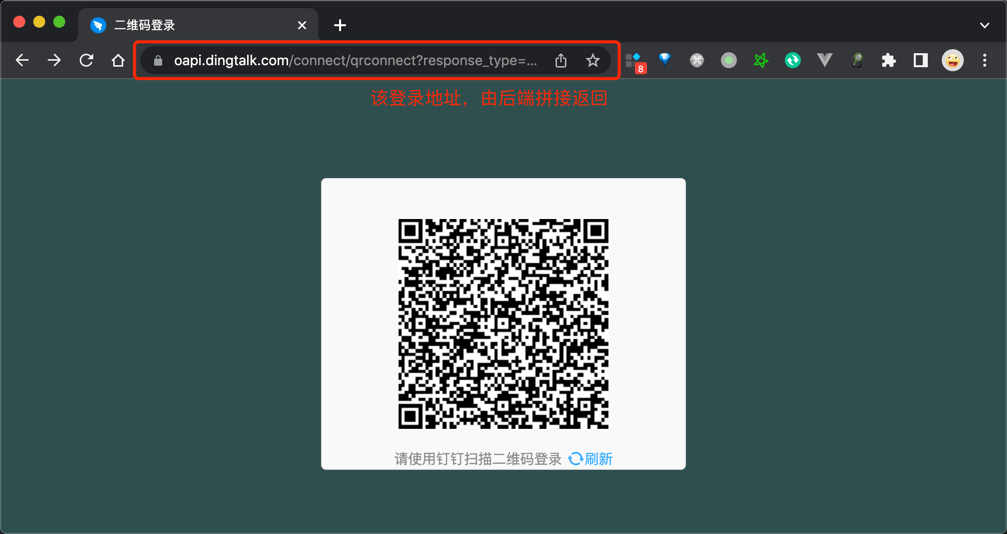
Task: Reload the page with the refresh icon
Action: (86, 61)
